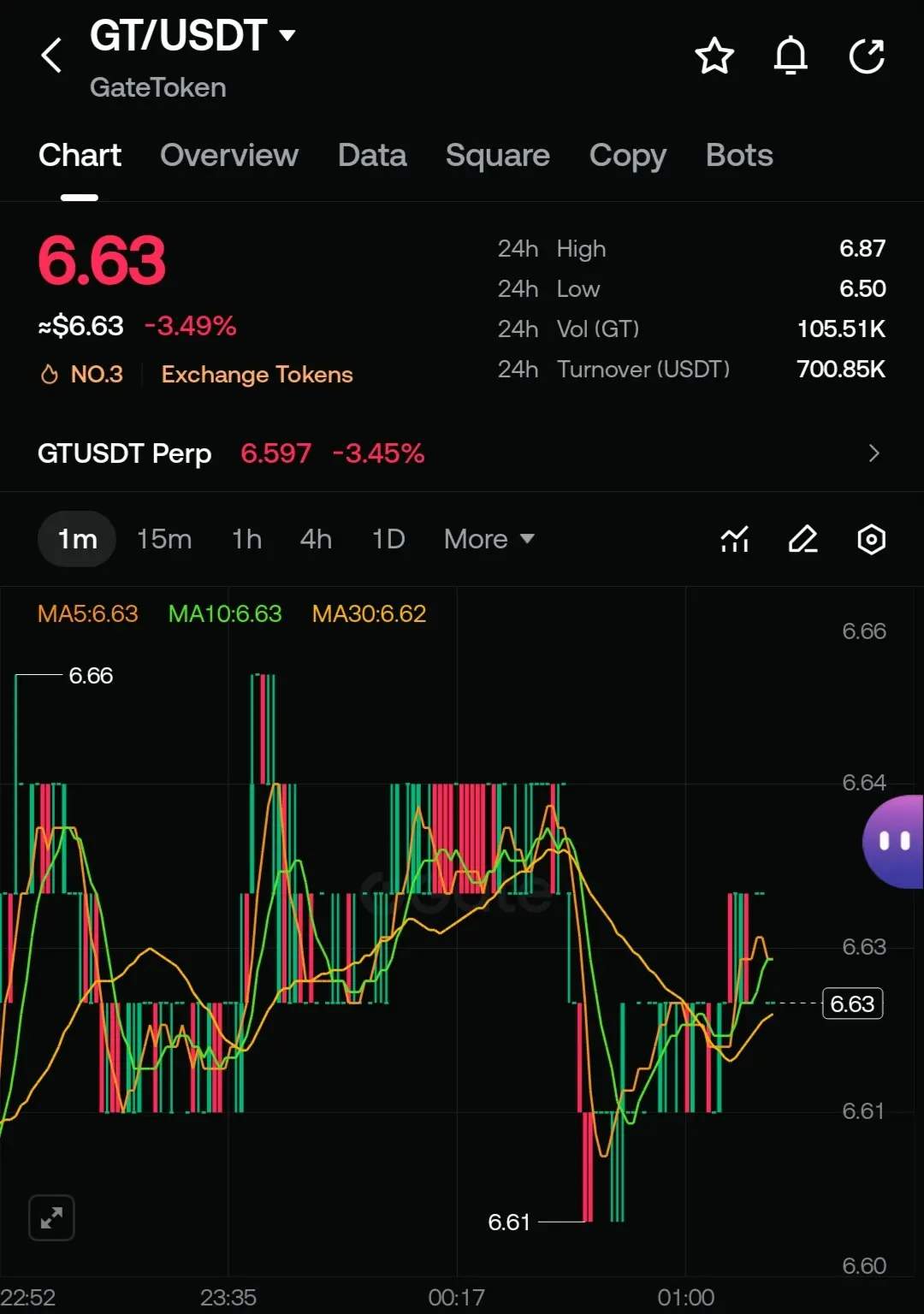
Task: Switch to the Chart tab
Action: [80, 156]
